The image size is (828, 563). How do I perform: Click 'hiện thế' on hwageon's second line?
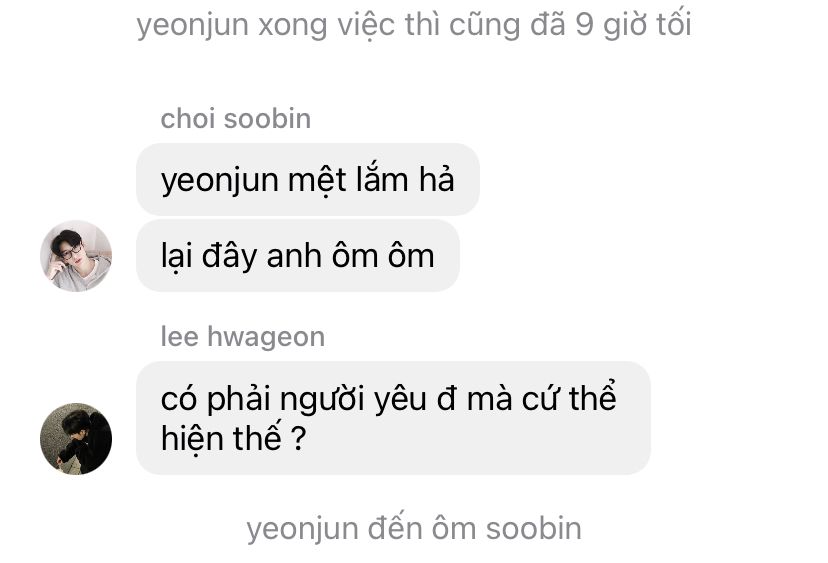[x=221, y=438]
